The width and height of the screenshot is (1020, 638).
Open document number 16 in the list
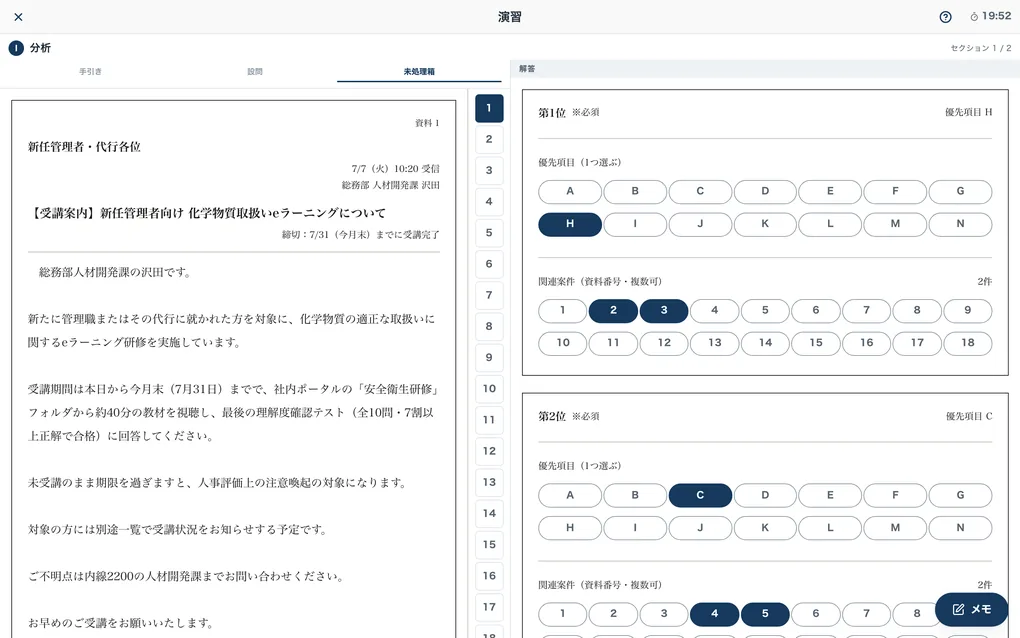[x=489, y=576]
